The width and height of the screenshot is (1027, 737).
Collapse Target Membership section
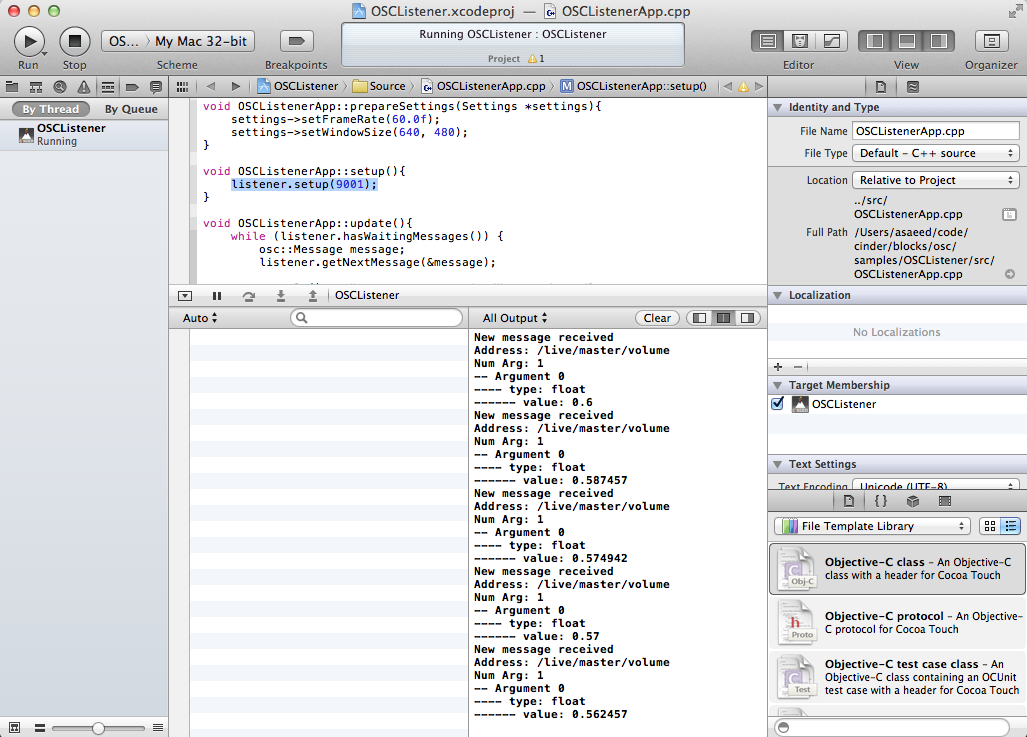tap(777, 385)
